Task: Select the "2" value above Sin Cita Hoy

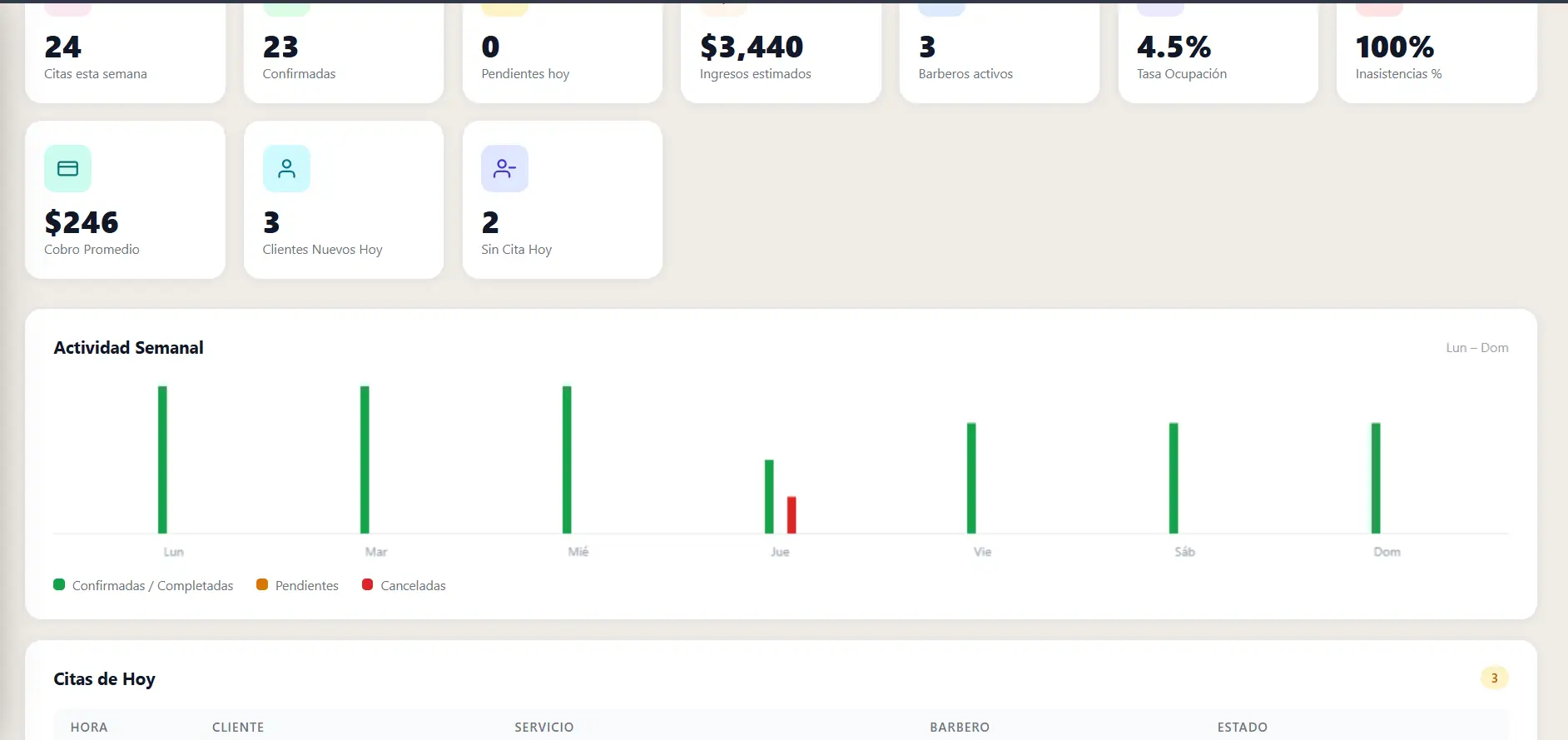Action: coord(490,223)
